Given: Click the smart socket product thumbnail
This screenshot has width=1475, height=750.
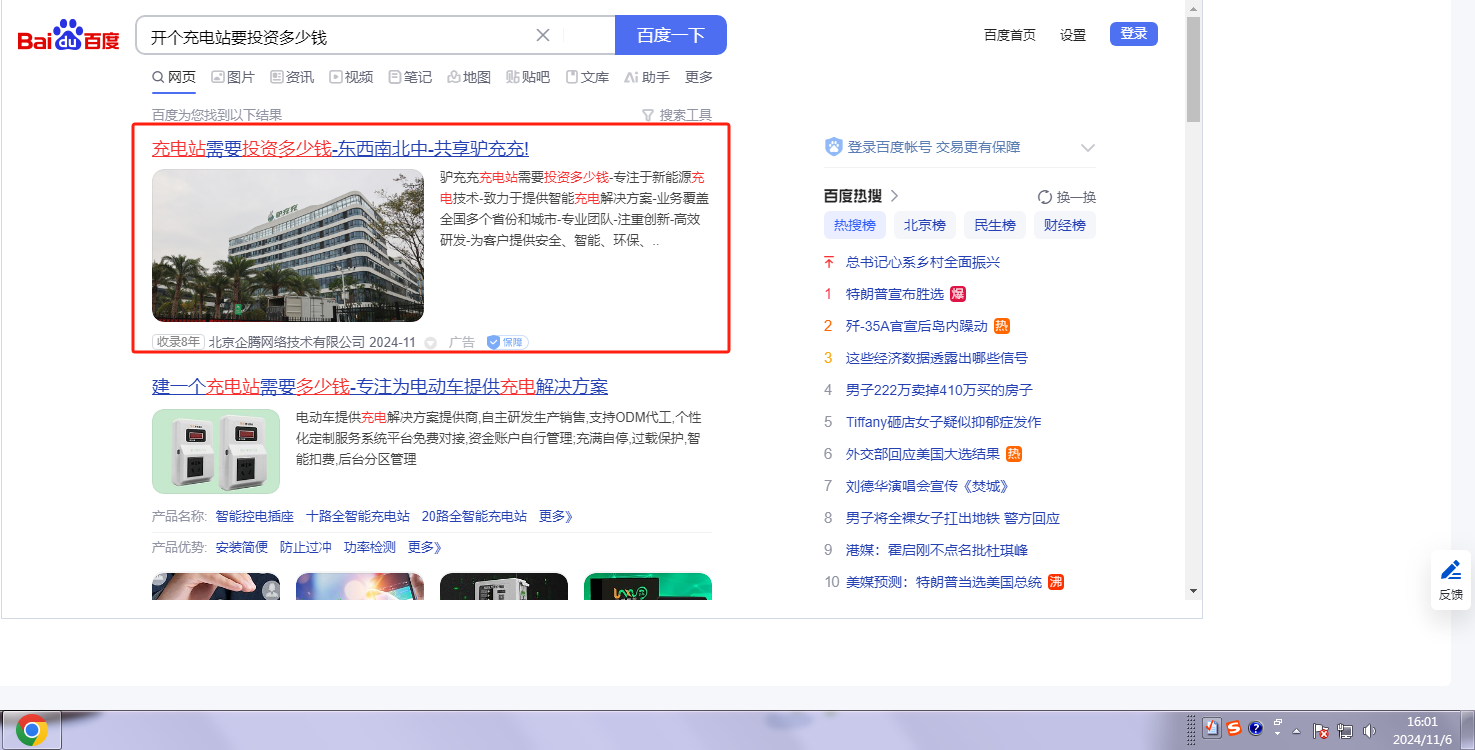Looking at the screenshot, I should pos(216,451).
